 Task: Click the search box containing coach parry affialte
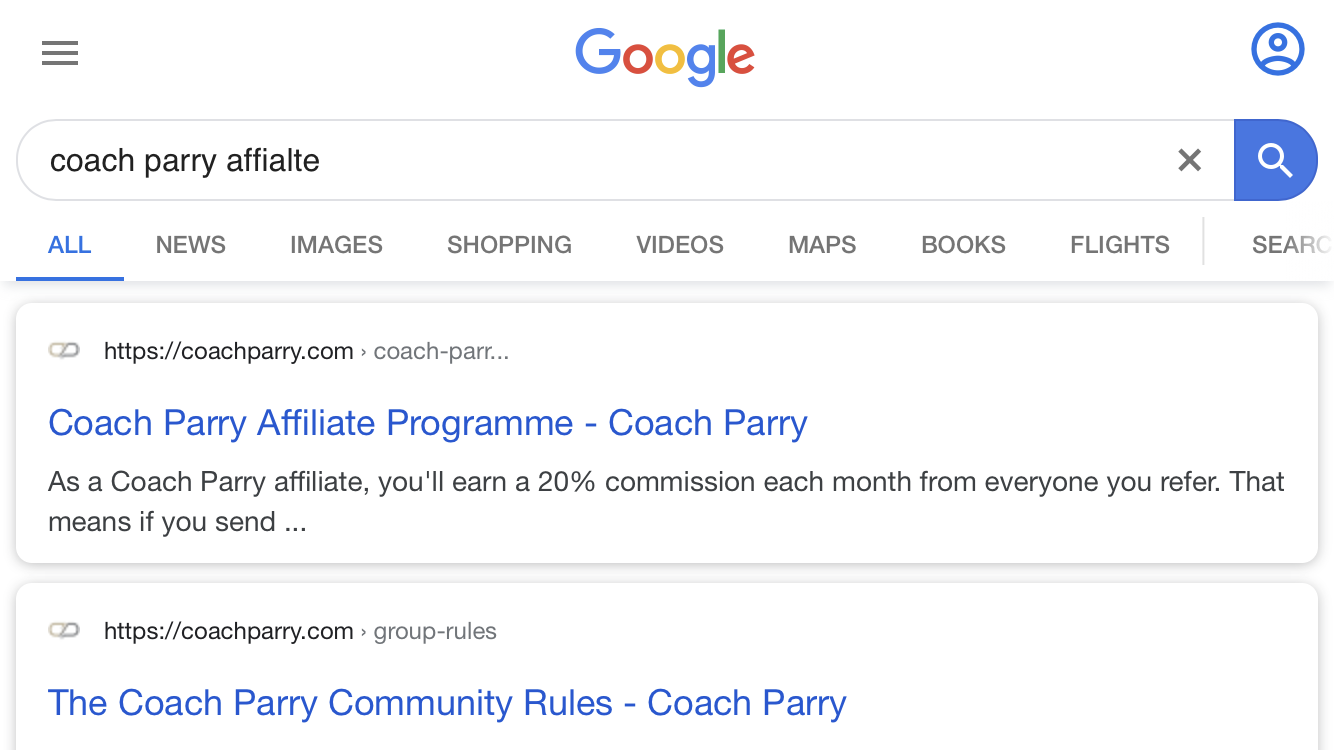pos(600,160)
